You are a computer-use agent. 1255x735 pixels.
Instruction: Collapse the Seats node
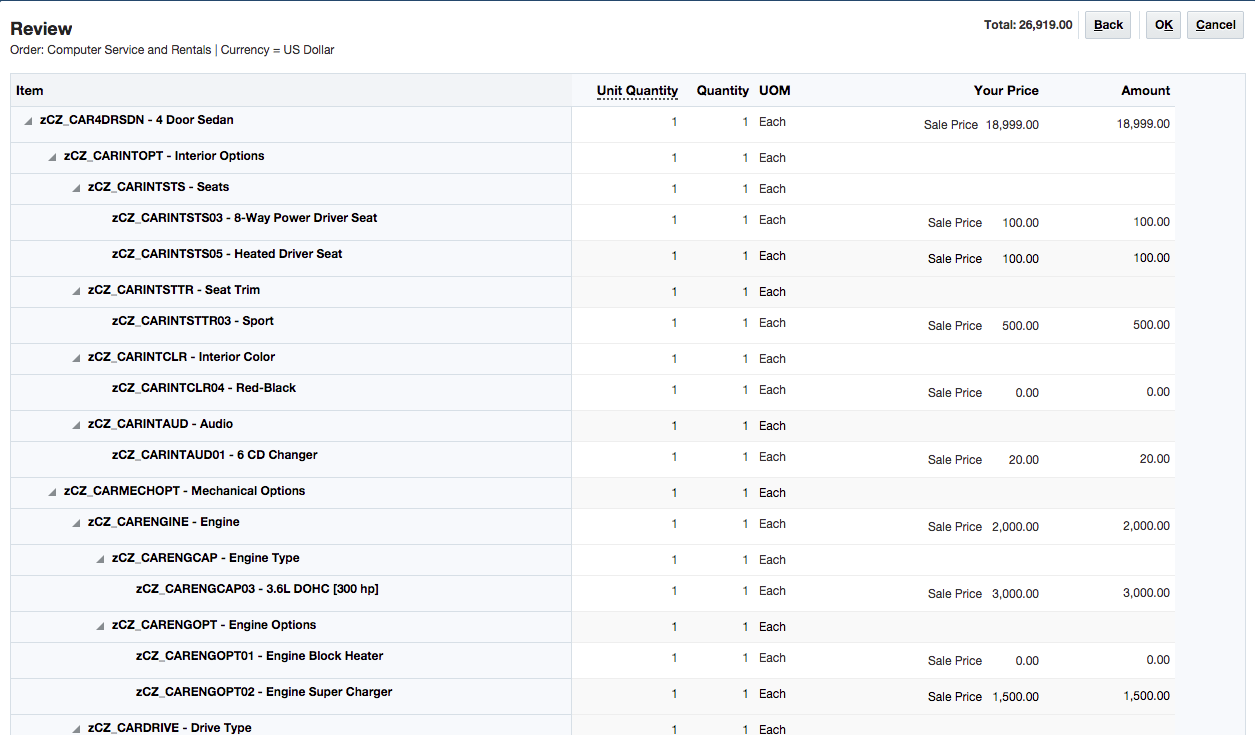tap(76, 188)
